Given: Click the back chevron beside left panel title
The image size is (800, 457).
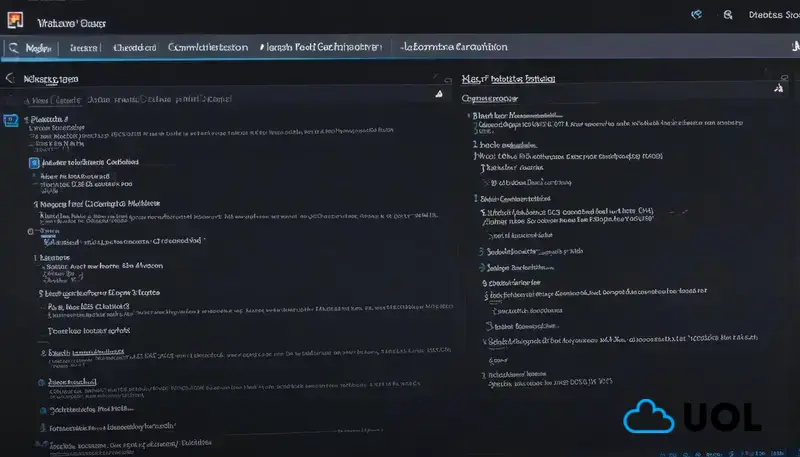Looking at the screenshot, I should coord(9,78).
